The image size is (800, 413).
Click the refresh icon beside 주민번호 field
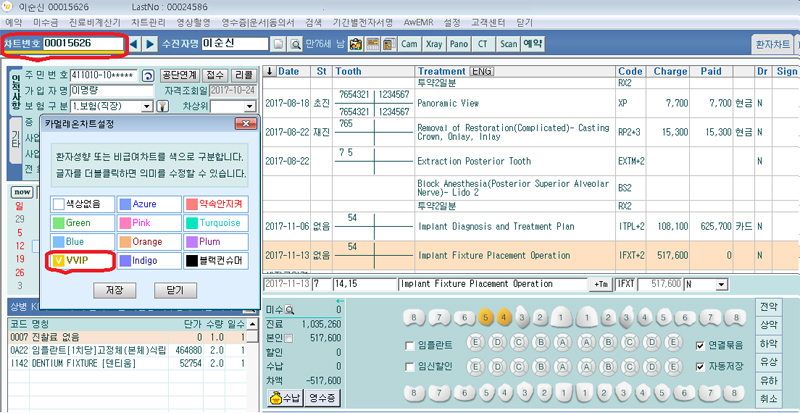coord(147,75)
